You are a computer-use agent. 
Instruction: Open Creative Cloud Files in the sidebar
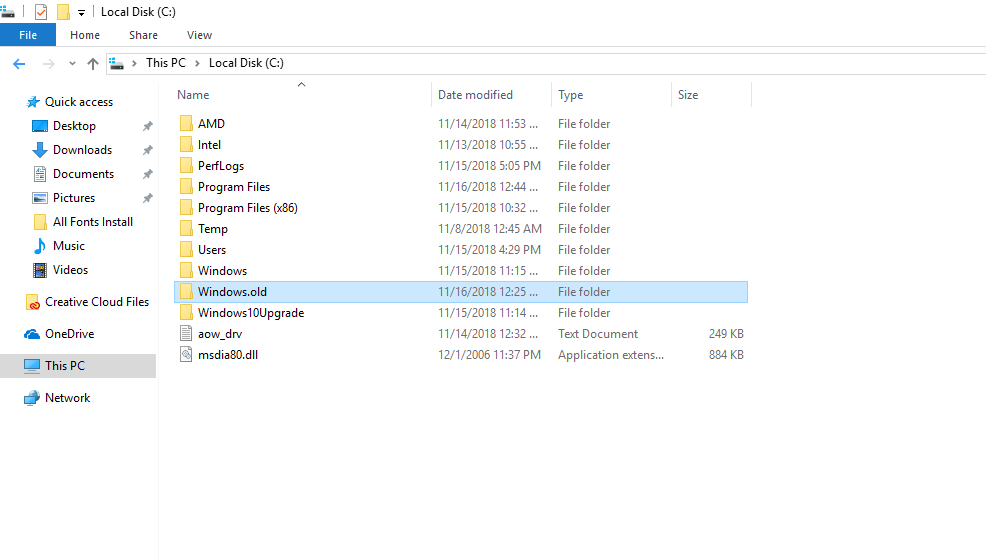coord(97,302)
